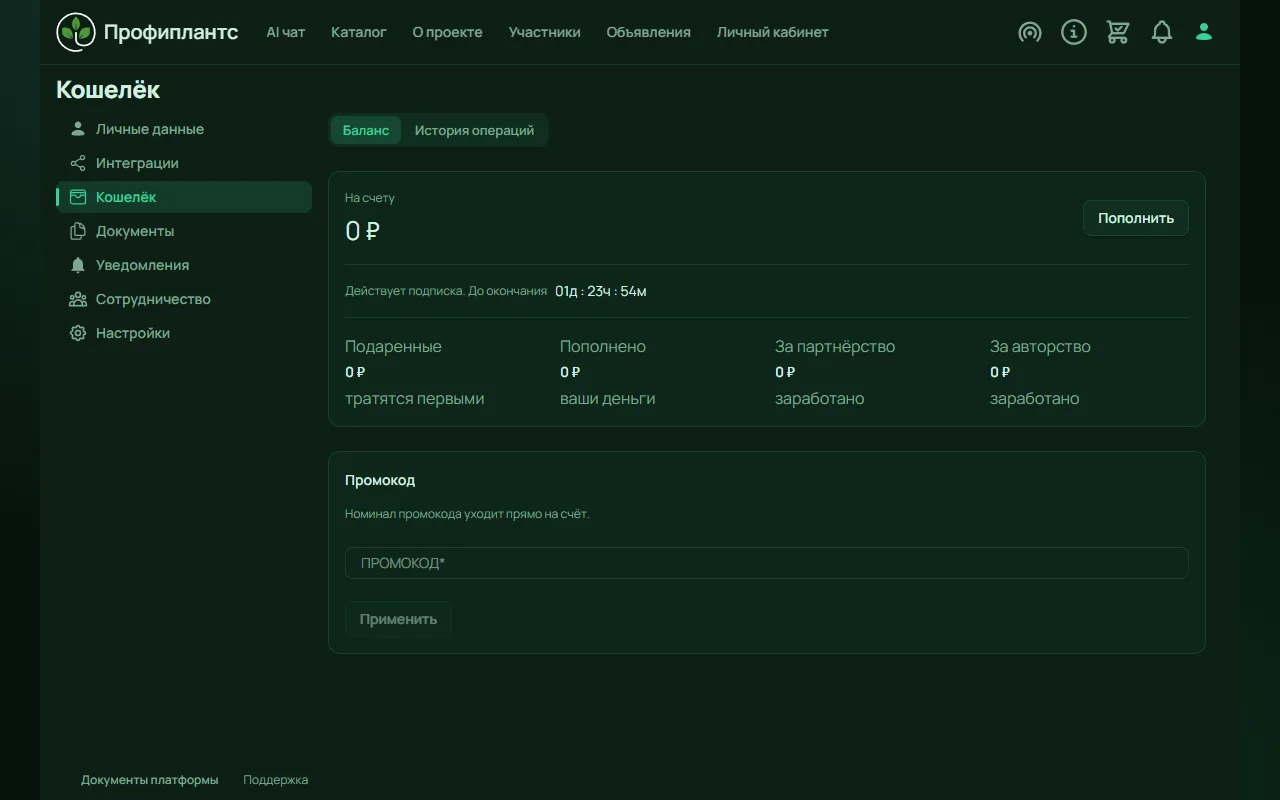Go to Личный кабинет

pos(772,32)
